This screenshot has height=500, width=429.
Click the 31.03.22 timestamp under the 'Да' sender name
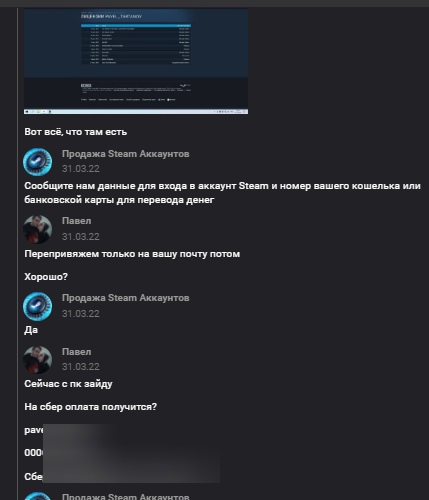point(81,314)
